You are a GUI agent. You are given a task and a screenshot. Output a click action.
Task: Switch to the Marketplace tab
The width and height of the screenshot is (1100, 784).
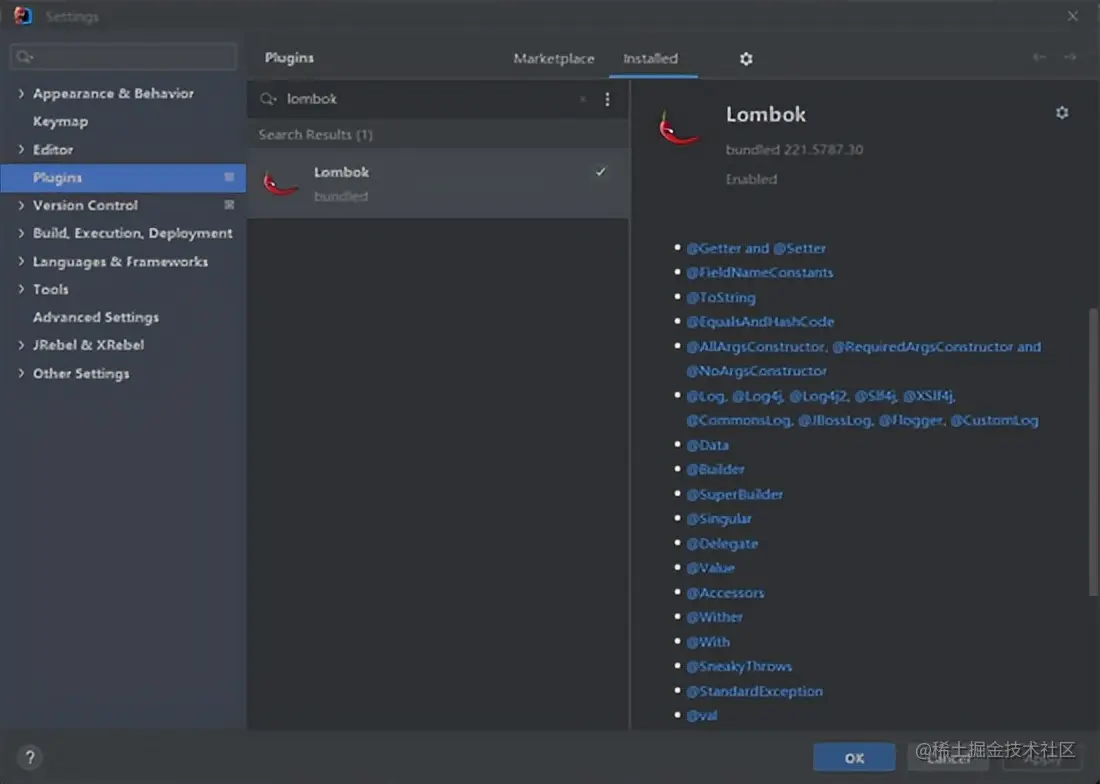click(554, 58)
